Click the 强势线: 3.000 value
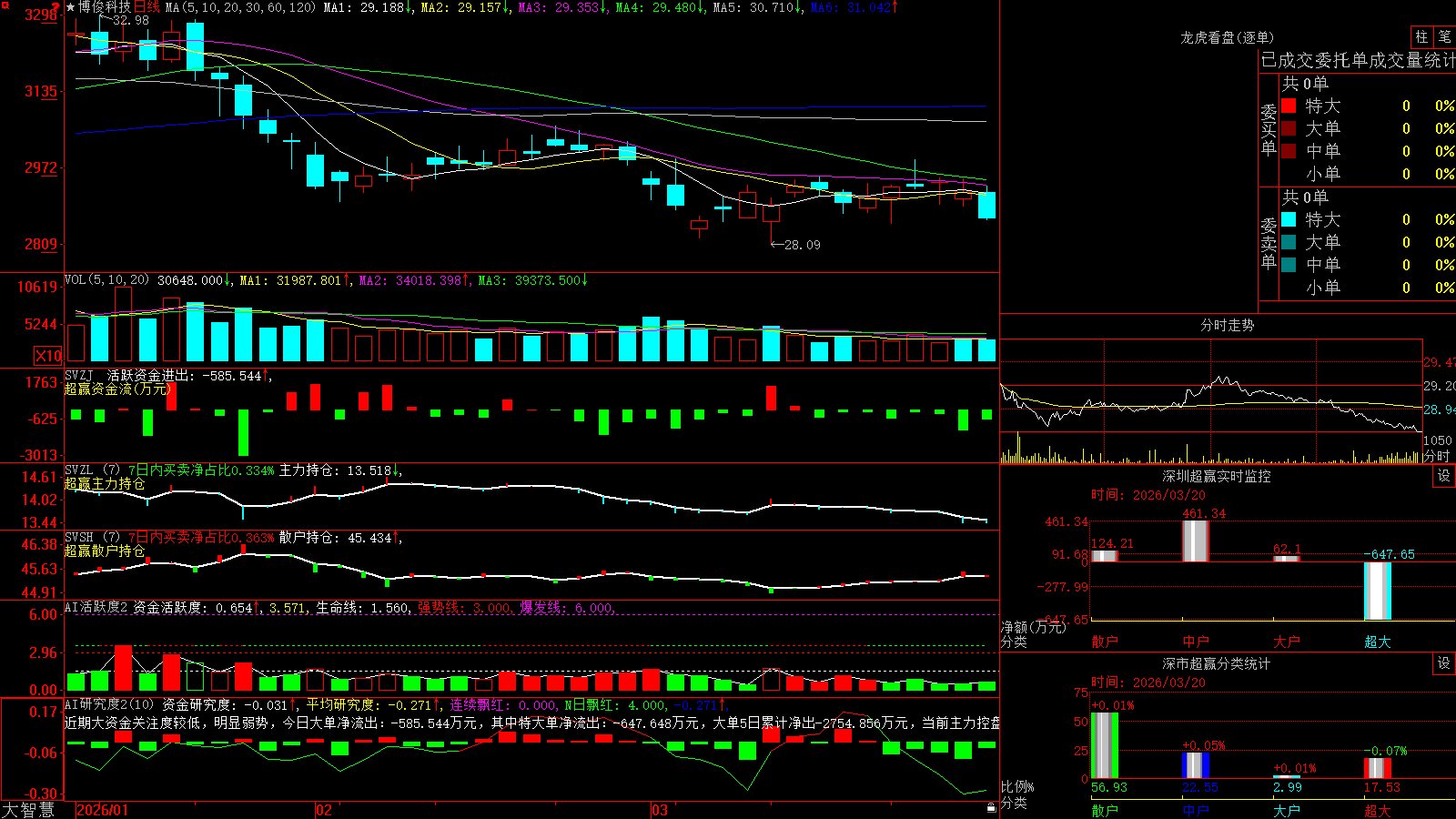1456x819 pixels. pyautogui.click(x=464, y=608)
